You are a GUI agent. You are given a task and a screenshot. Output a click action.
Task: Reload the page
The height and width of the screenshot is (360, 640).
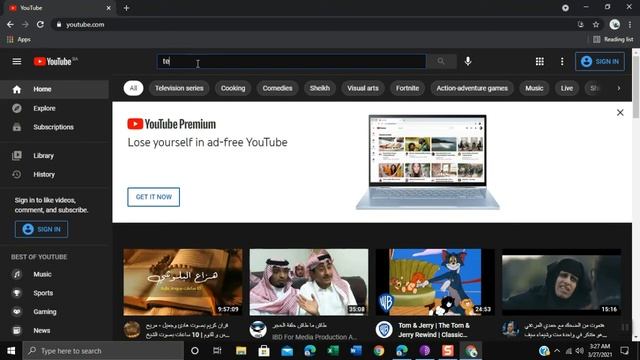click(40, 24)
